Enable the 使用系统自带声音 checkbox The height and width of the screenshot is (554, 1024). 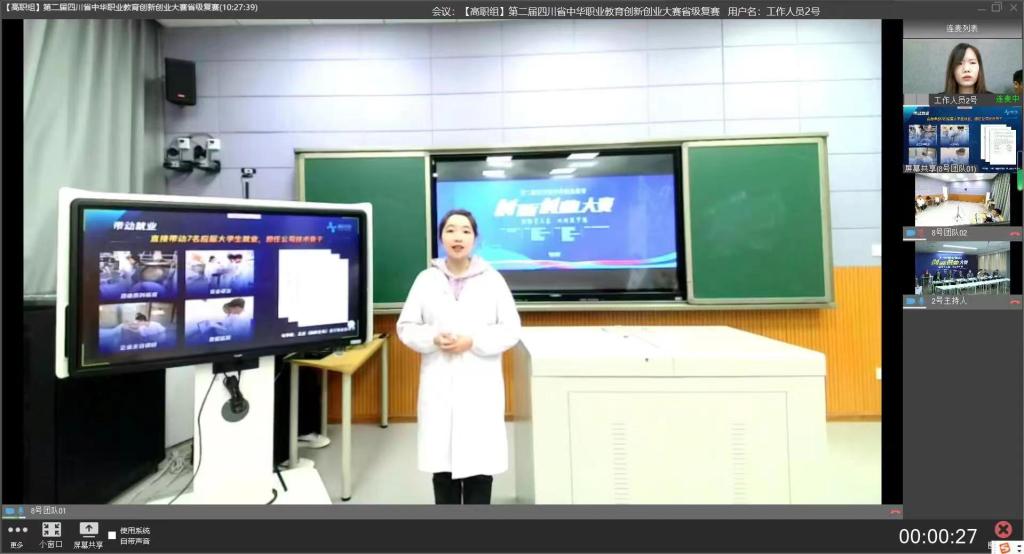tap(112, 535)
